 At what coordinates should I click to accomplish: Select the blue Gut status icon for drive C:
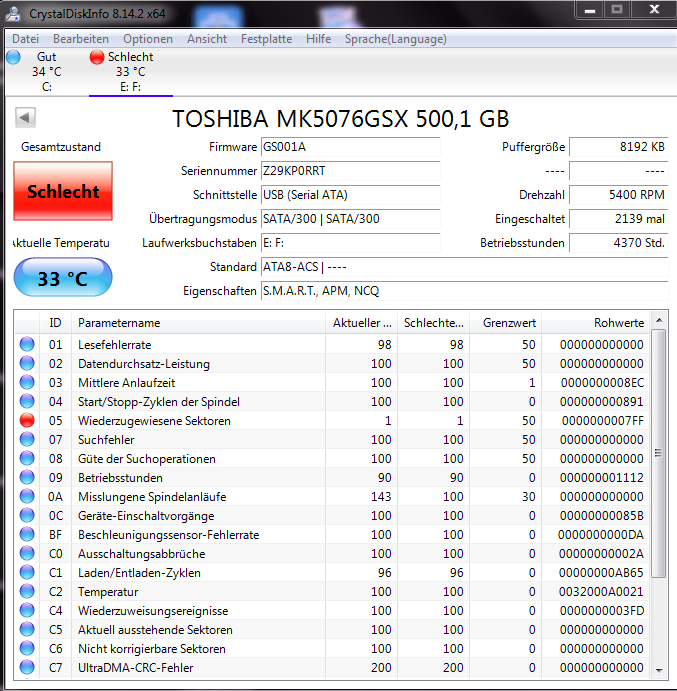pyautogui.click(x=13, y=57)
